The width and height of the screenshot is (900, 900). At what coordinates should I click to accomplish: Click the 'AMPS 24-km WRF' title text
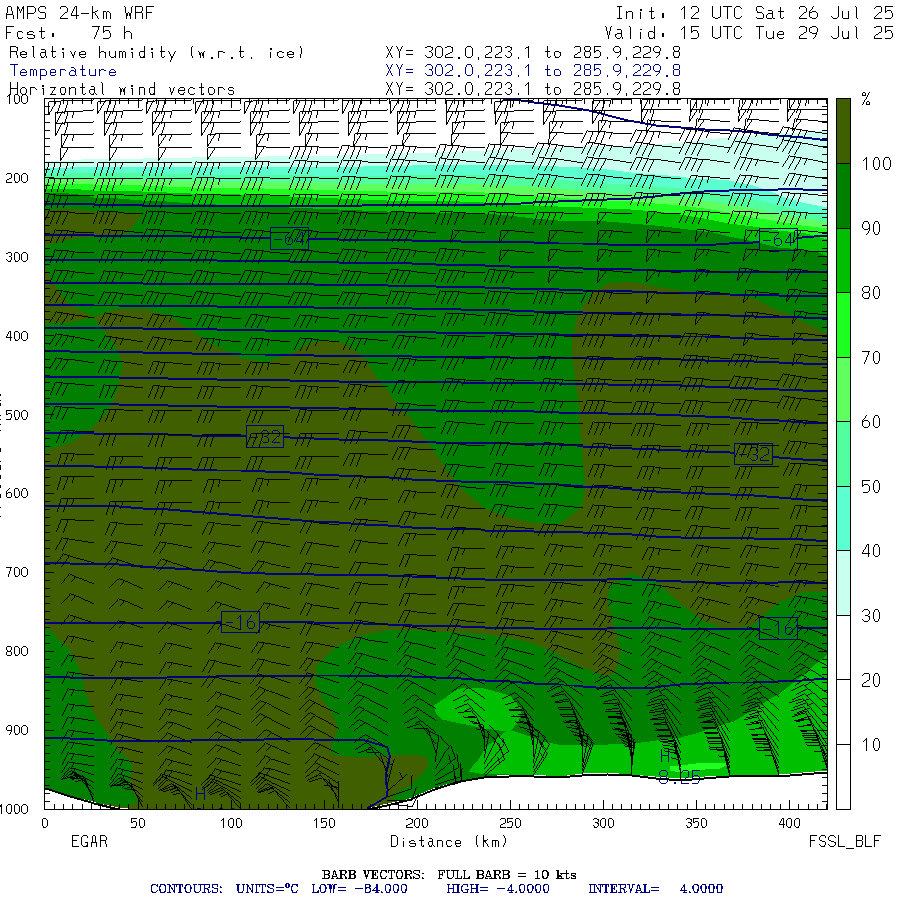click(x=79, y=13)
